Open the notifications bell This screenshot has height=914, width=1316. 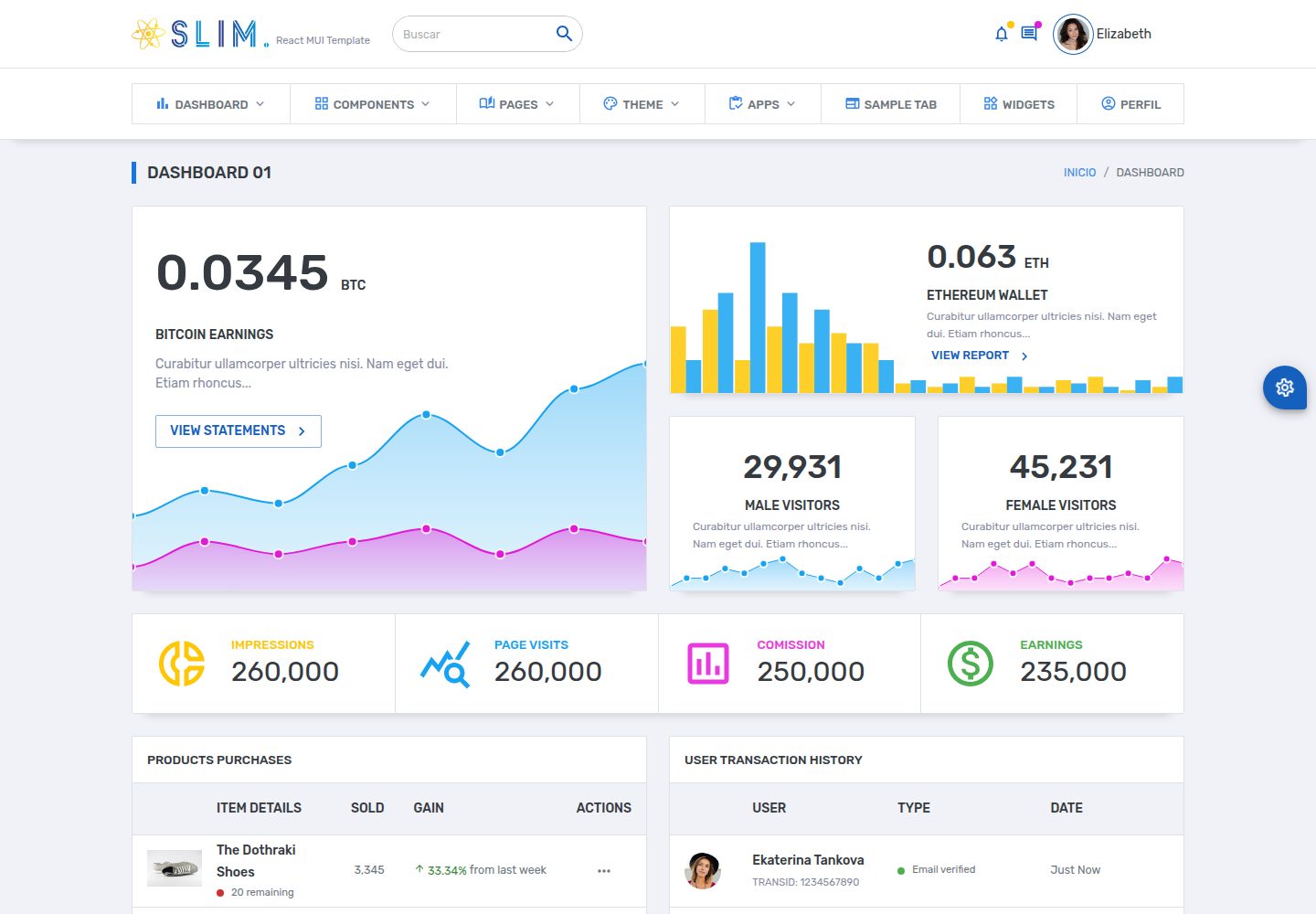coord(1002,34)
